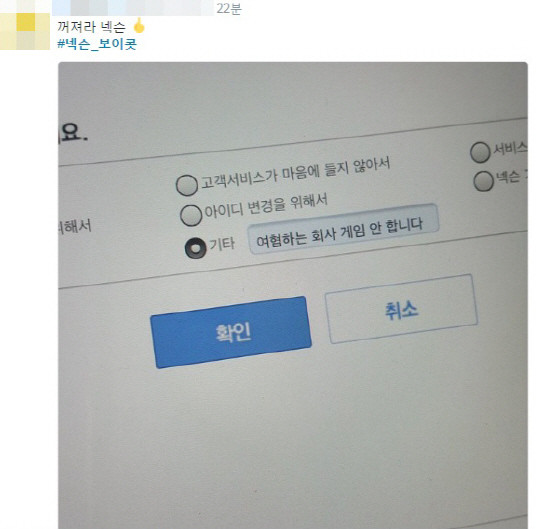Viewport: 536px width, 529px height.
Task: Select the cut-off 넥슨 radio circle
Action: (484, 181)
